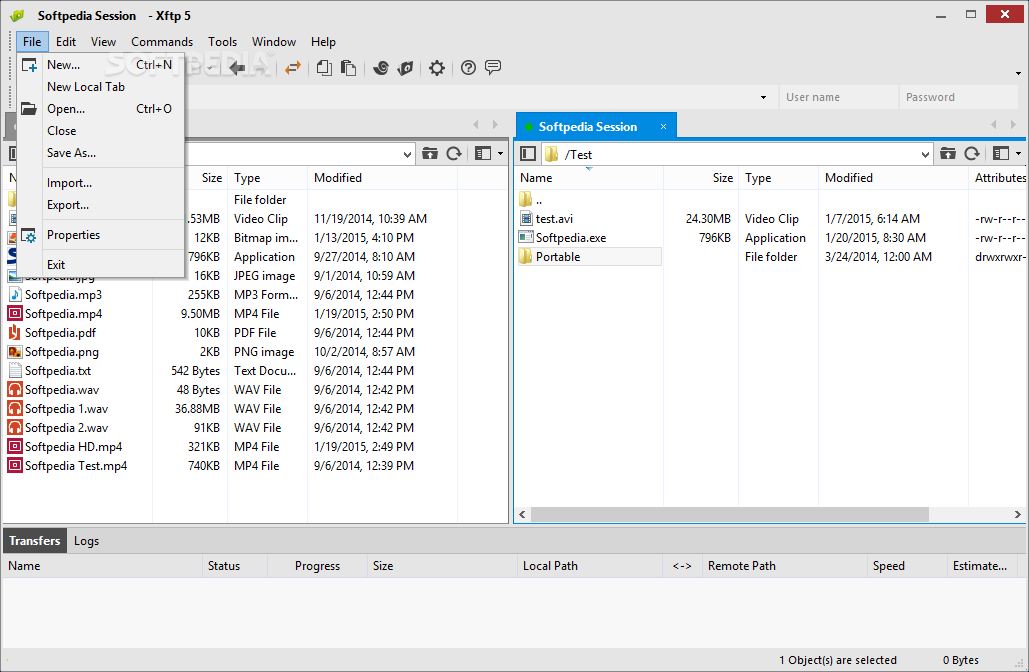Click the Paste toolbar icon
Screen dimensions: 1029x672
click(x=348, y=68)
